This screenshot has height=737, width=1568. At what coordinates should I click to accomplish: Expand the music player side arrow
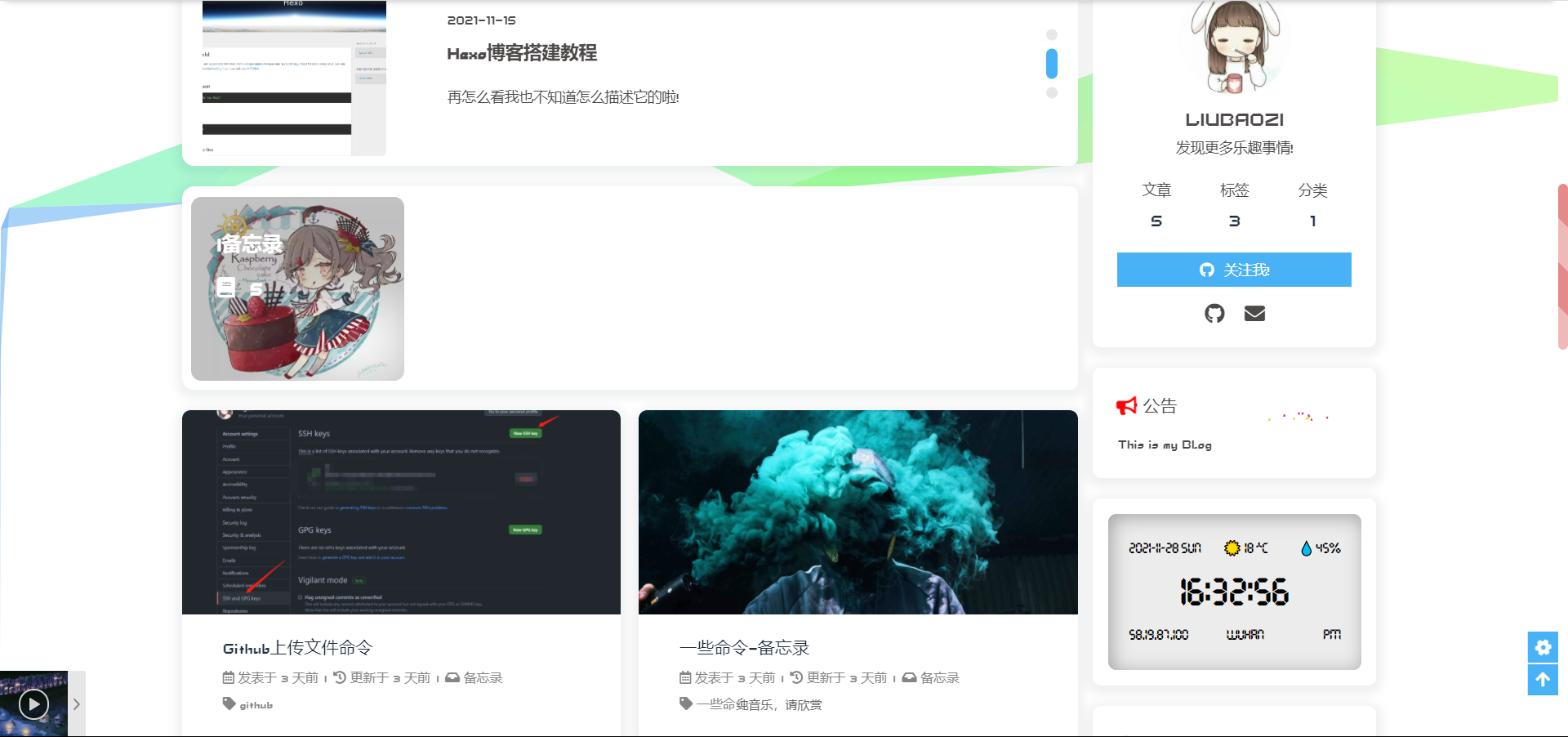coord(77,703)
